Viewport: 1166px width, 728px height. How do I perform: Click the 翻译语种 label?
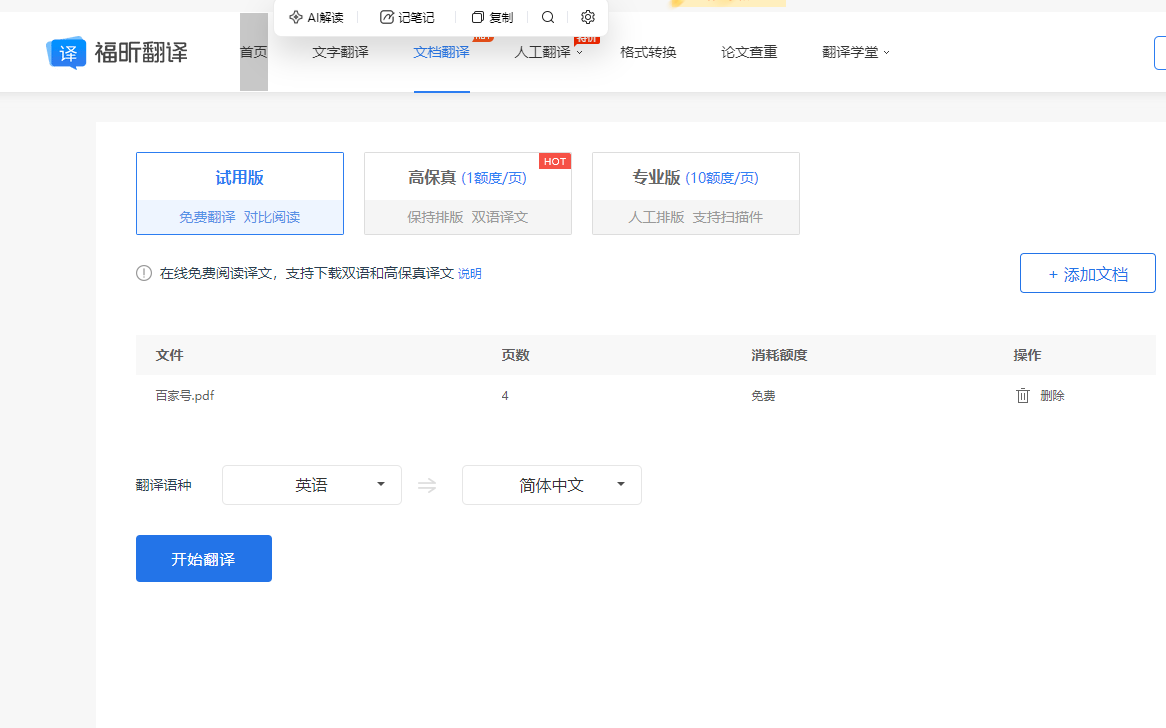(164, 485)
